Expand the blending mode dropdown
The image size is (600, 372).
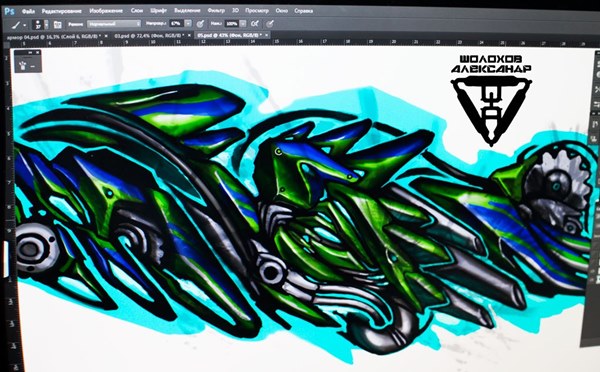(x=114, y=24)
